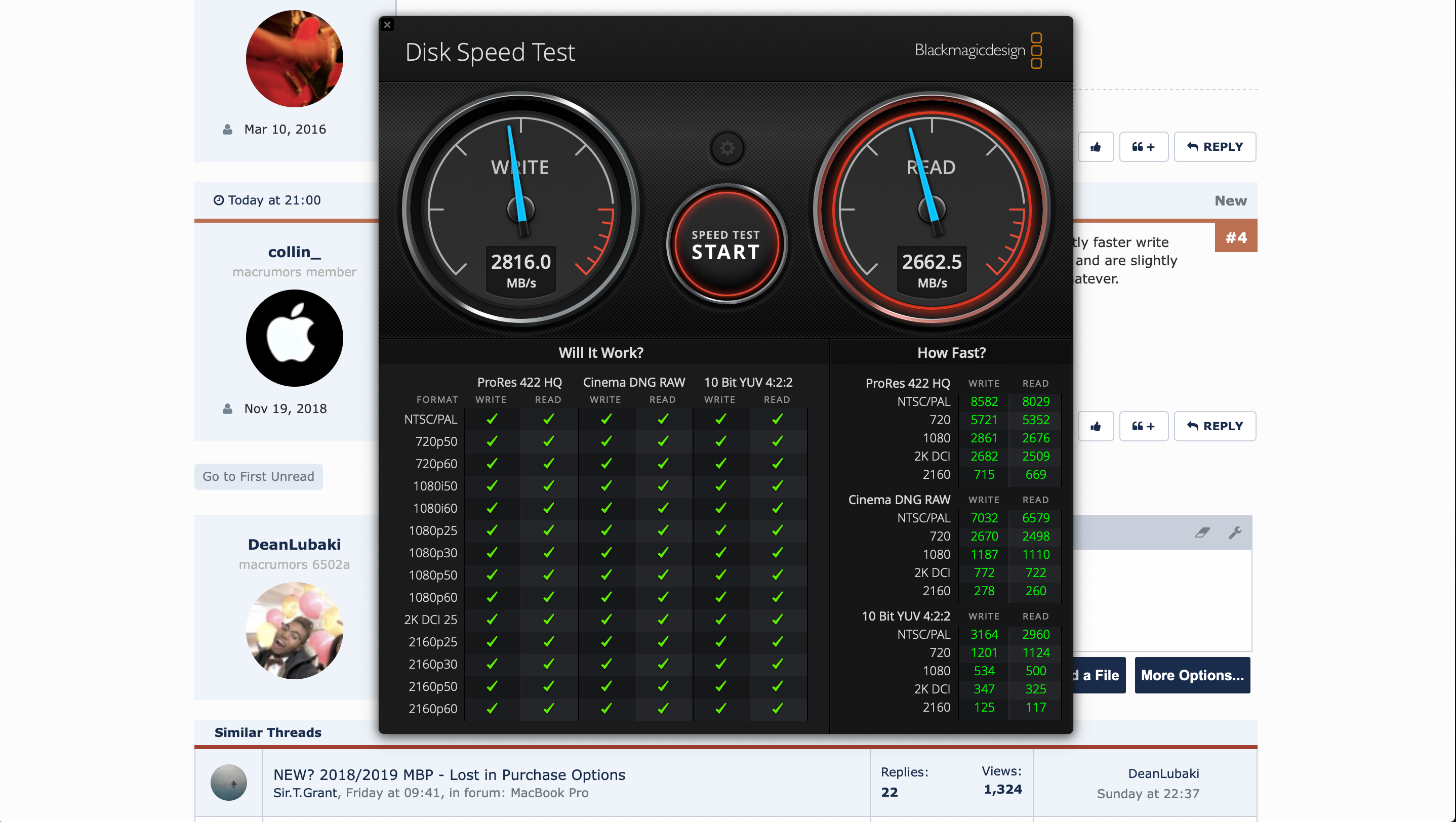Click the 720p50 ProRes read checkmark
Screen dimensions: 1456x822
click(x=548, y=441)
